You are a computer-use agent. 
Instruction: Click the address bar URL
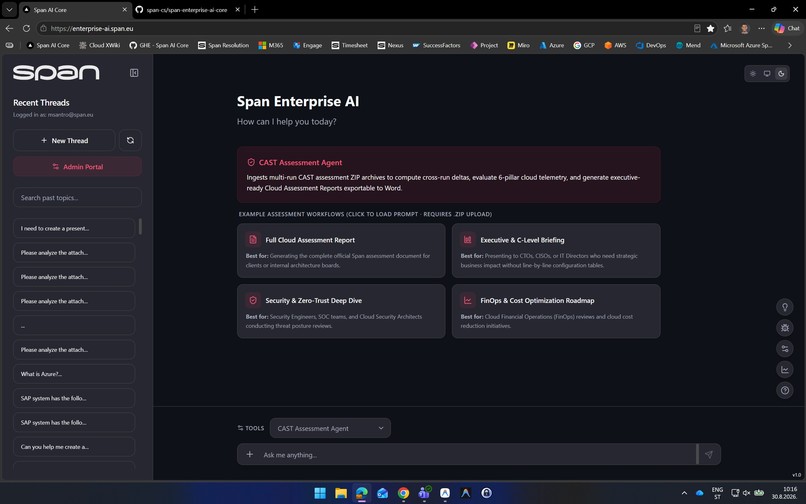pos(92,28)
